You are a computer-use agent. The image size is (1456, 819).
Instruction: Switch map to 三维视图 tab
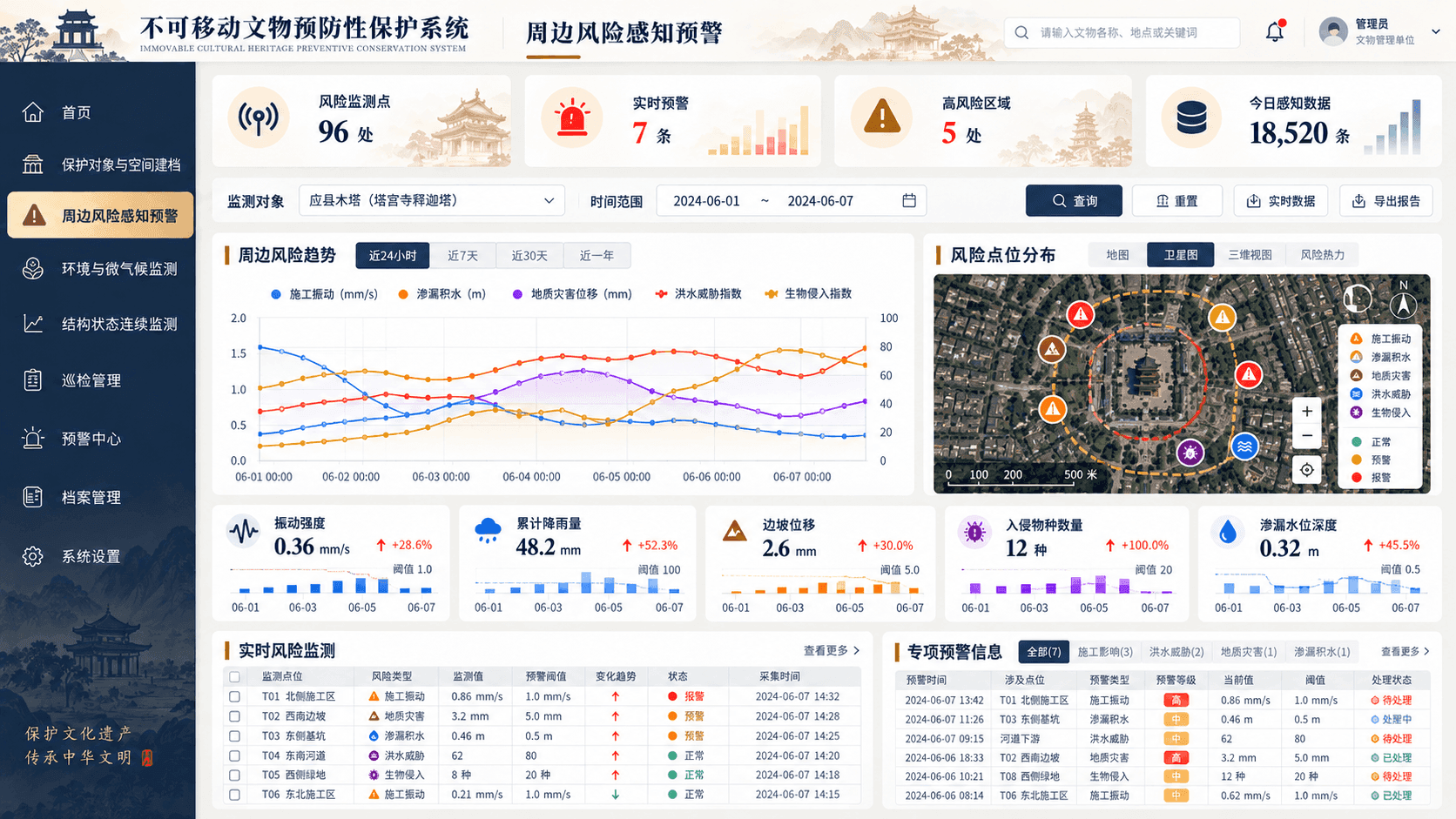(1250, 254)
